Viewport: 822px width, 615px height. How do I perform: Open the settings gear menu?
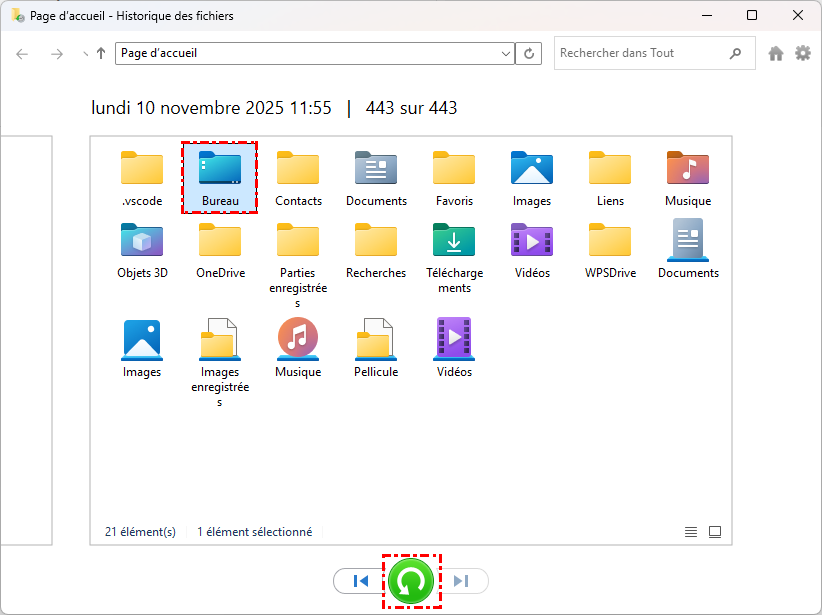click(x=803, y=54)
